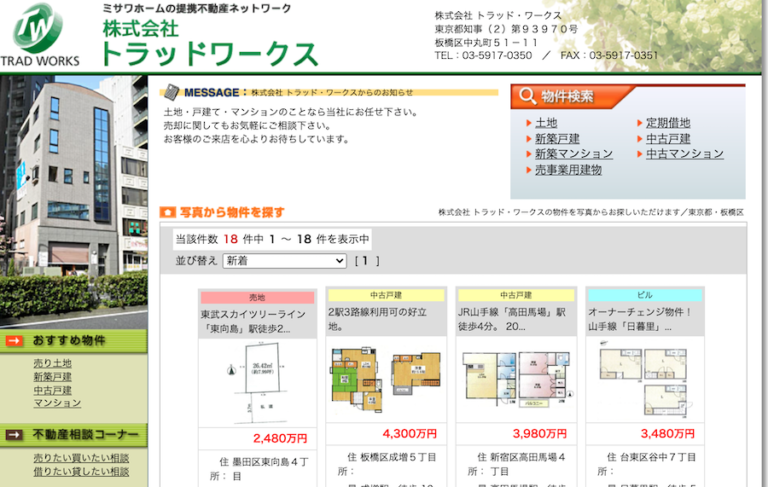This screenshot has width=768, height=487.
Task: Open the 東向島 land plot thumbnail
Action: point(257,383)
